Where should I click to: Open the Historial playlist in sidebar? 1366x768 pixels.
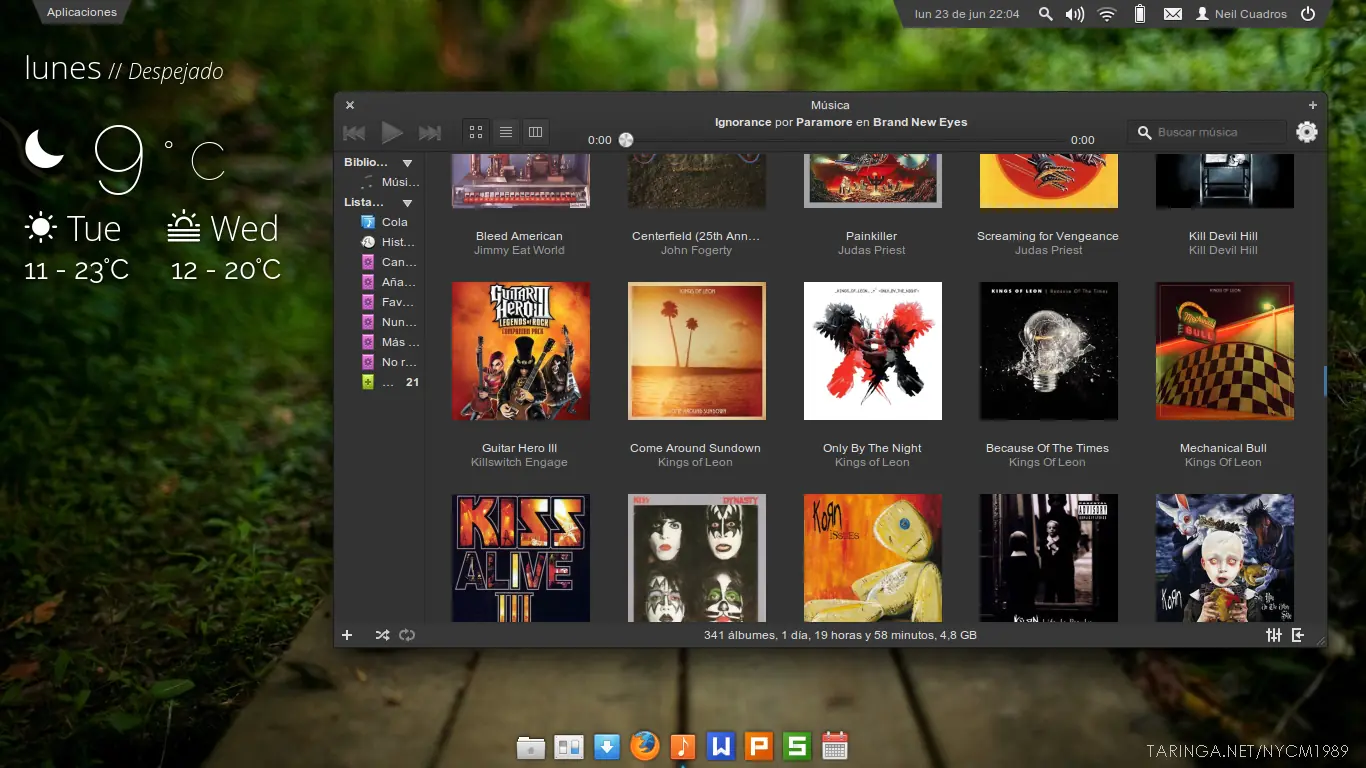[x=397, y=242]
